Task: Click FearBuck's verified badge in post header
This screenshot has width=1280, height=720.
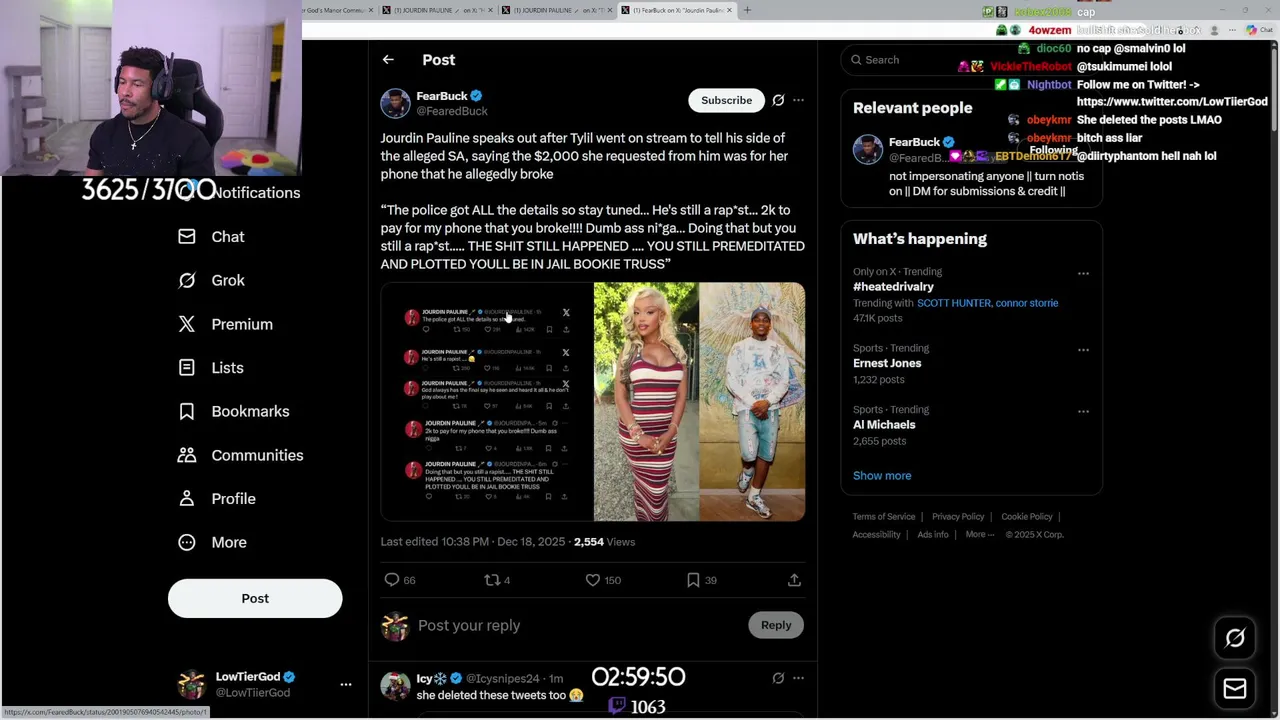Action: coord(477,96)
